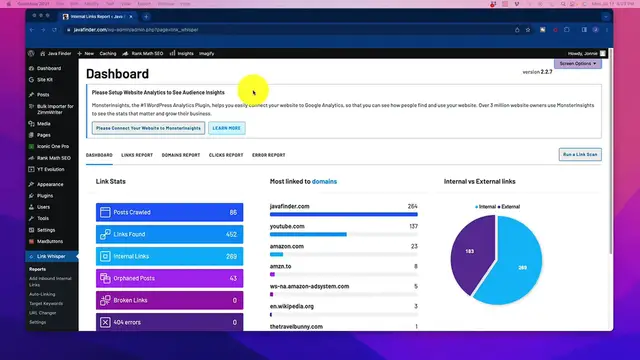This screenshot has width=640, height=360.
Task: Switch to the Dashboard report tab
Action: click(x=99, y=155)
